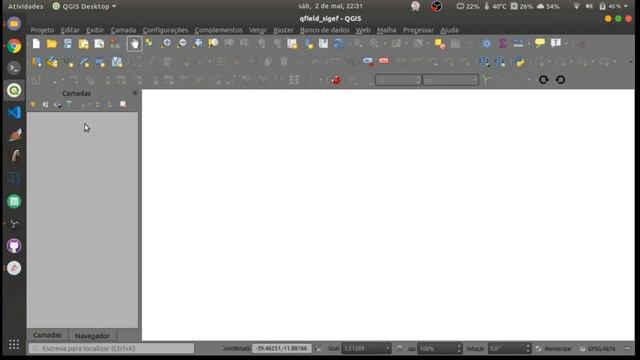Click New Shapefile Layer icon
The height and width of the screenshot is (360, 640).
(69, 62)
